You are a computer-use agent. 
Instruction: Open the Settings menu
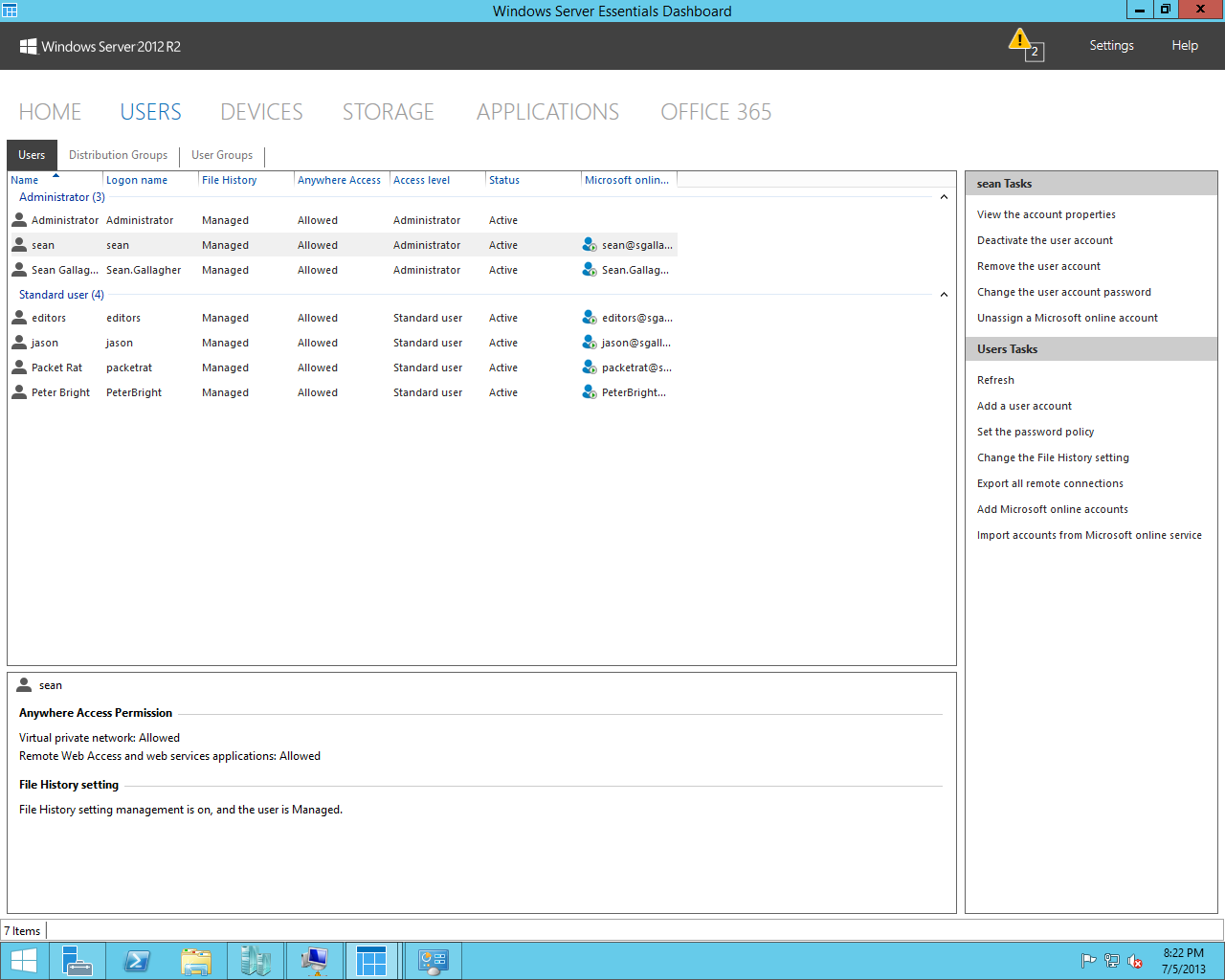click(1111, 45)
